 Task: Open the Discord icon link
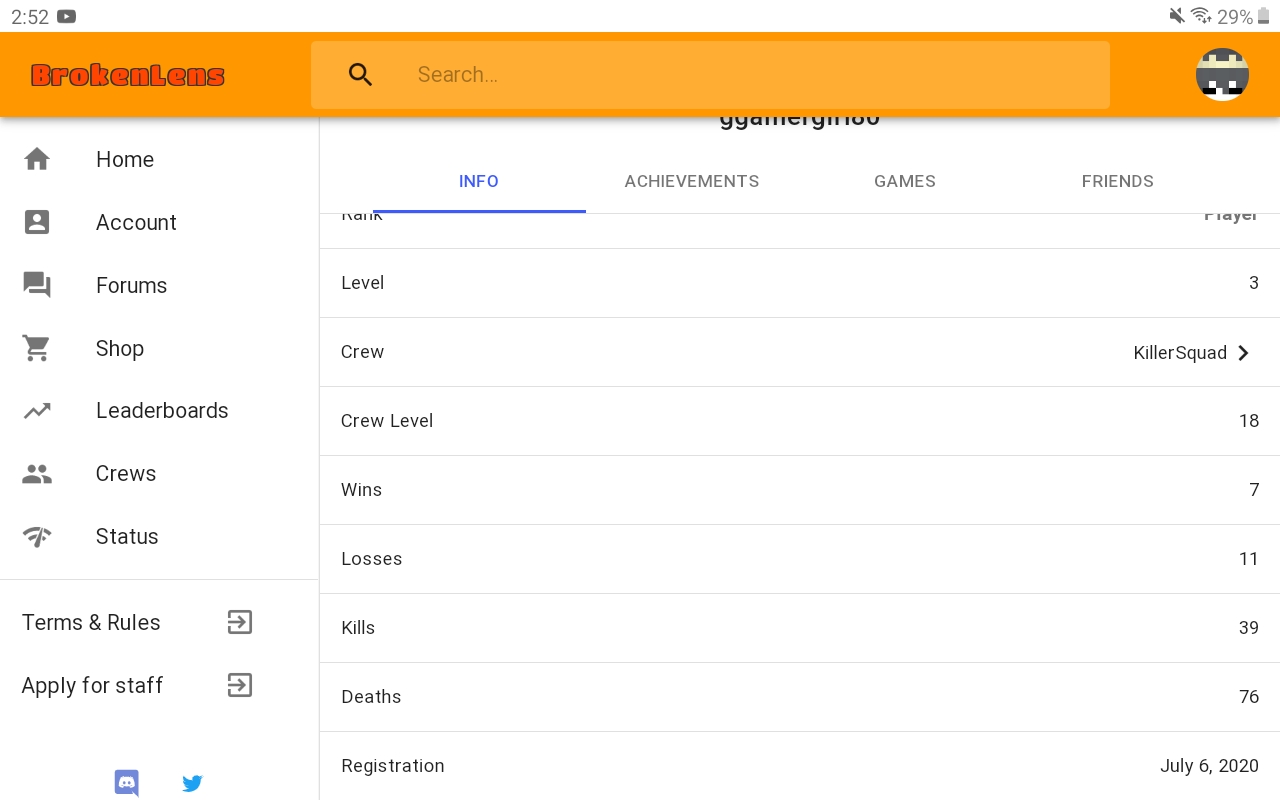tap(127, 783)
